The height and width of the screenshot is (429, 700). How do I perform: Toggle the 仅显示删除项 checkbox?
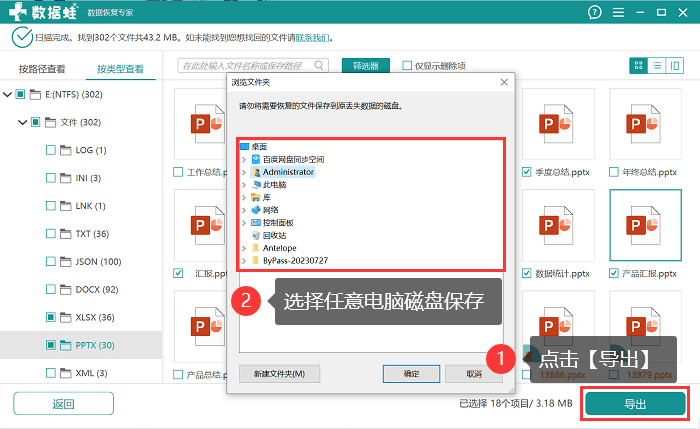(x=407, y=66)
